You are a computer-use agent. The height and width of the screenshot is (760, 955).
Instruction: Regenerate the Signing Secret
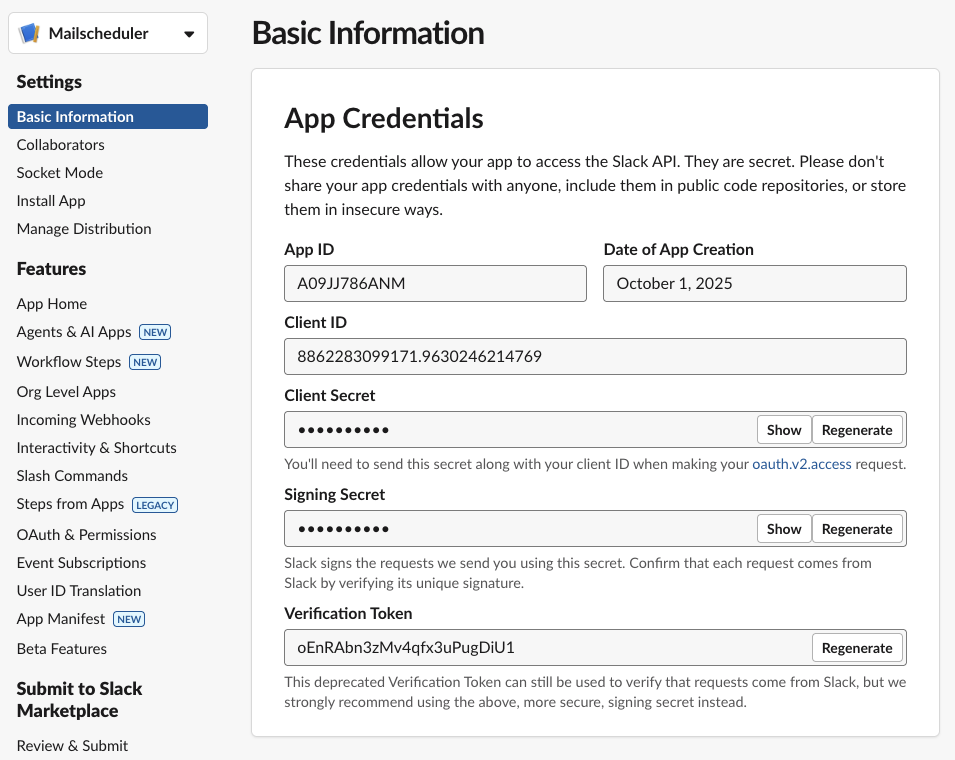(x=856, y=529)
